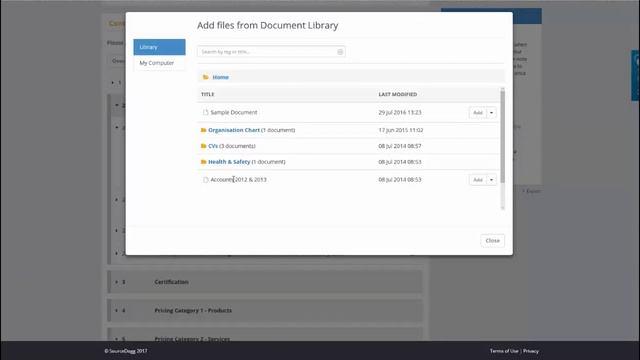Viewport: 640px width, 360px height.
Task: Click the search by tag or title field
Action: click(x=271, y=52)
